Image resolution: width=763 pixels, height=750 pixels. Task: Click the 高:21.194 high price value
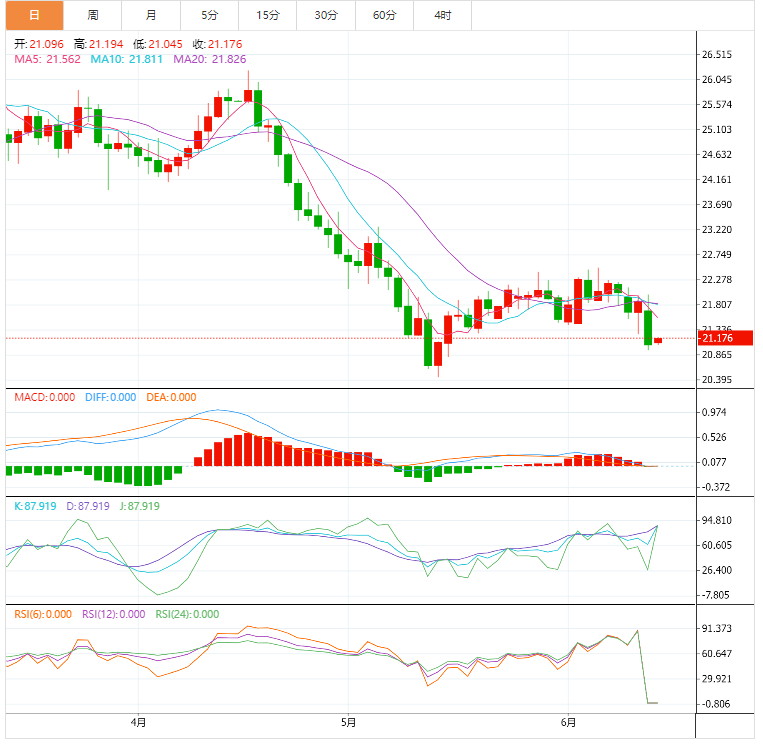[99, 44]
